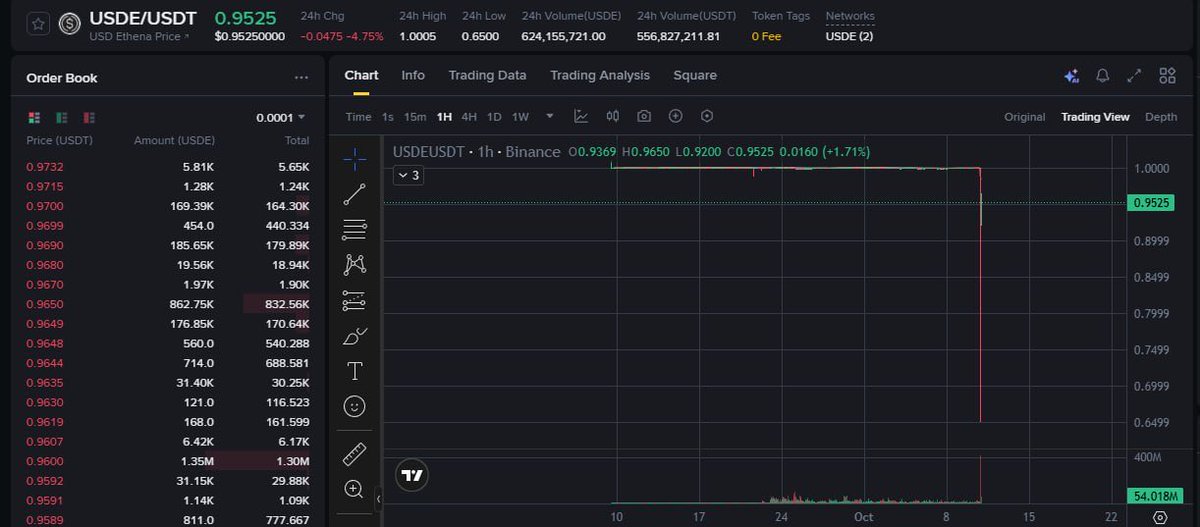This screenshot has width=1200, height=527.
Task: Click the 0 Fee token tag
Action: click(766, 37)
